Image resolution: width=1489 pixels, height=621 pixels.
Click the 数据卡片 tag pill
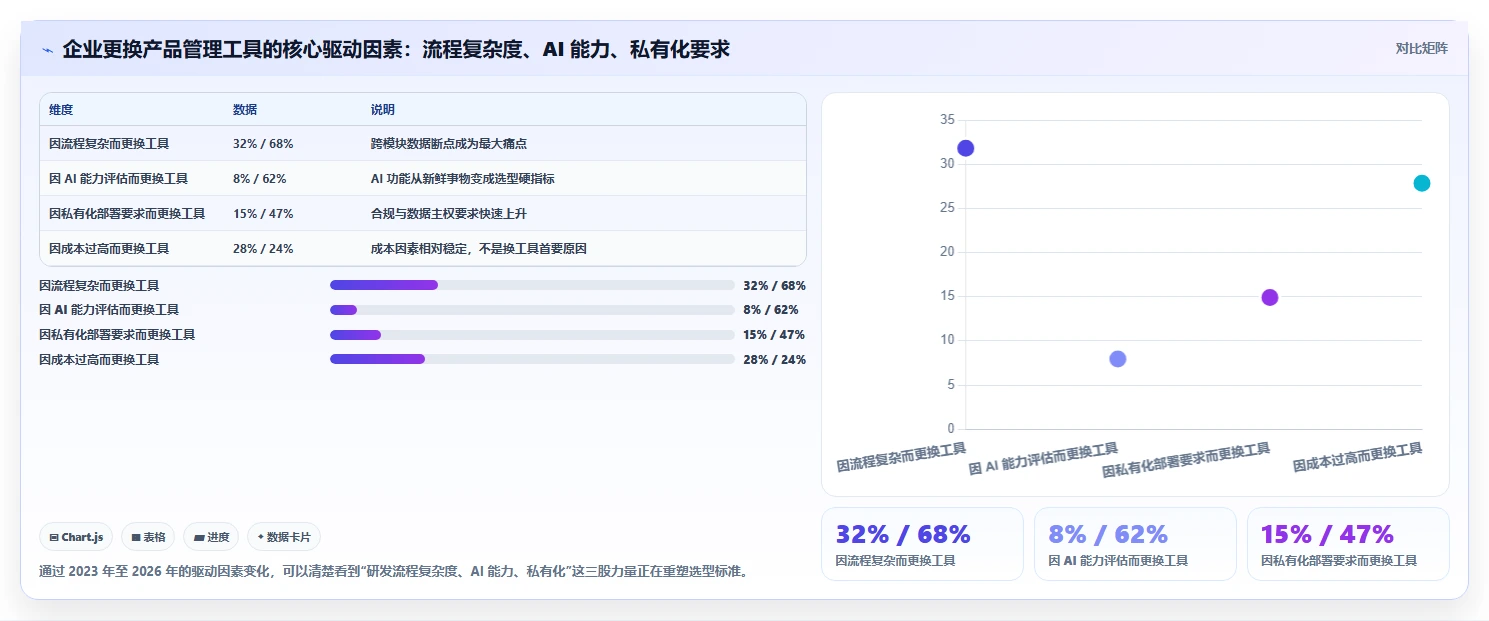tap(284, 537)
